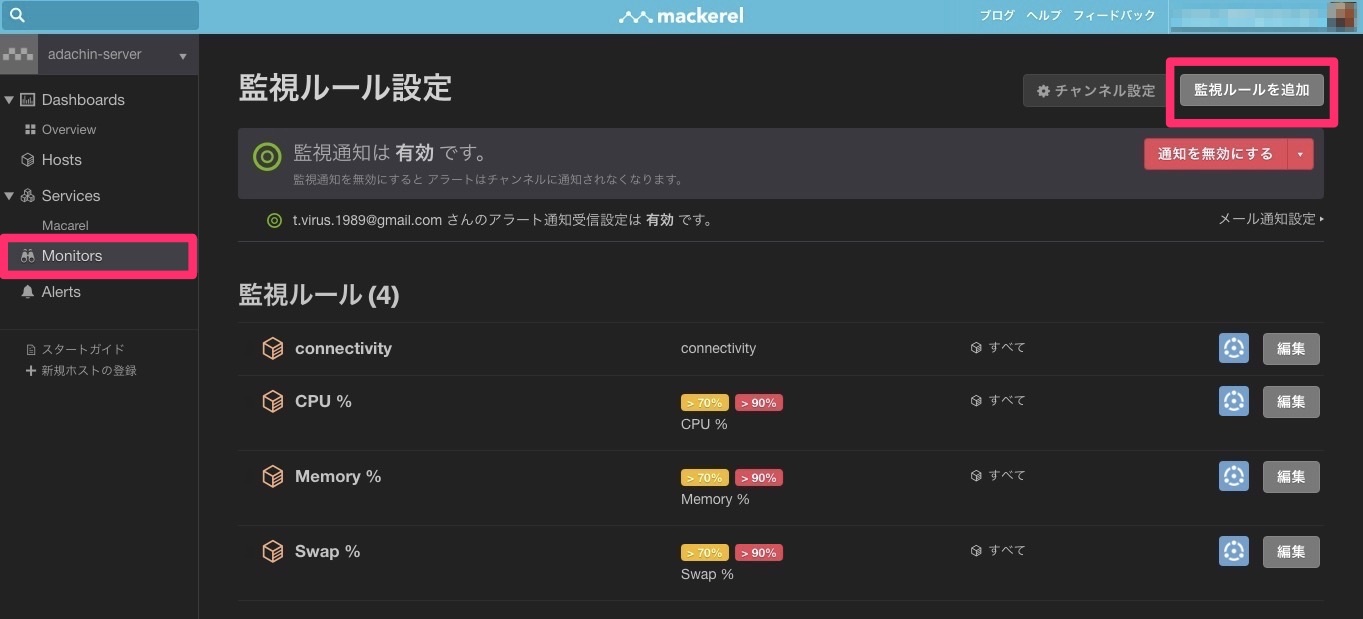Open チャンネル設定 channel settings
Viewport: 1363px width, 619px height.
[x=1095, y=91]
